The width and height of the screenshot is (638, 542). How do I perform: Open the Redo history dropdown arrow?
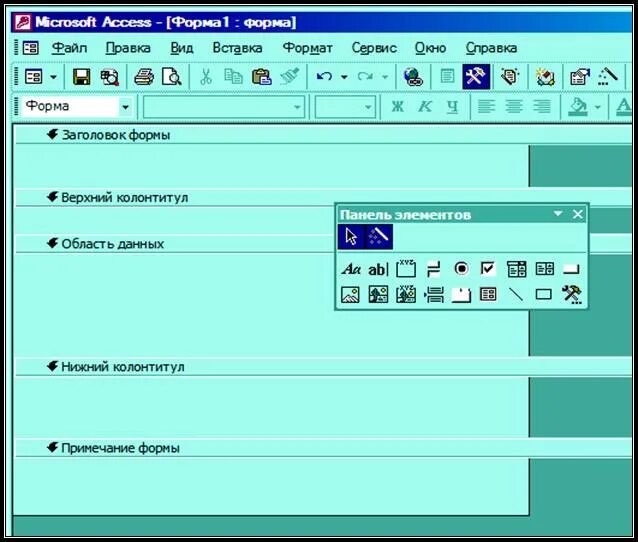point(385,76)
